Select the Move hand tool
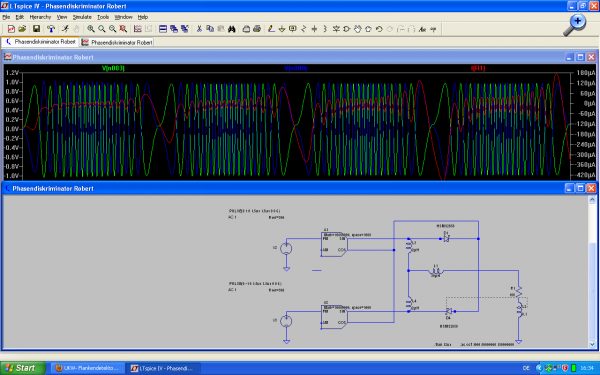 pos(357,29)
